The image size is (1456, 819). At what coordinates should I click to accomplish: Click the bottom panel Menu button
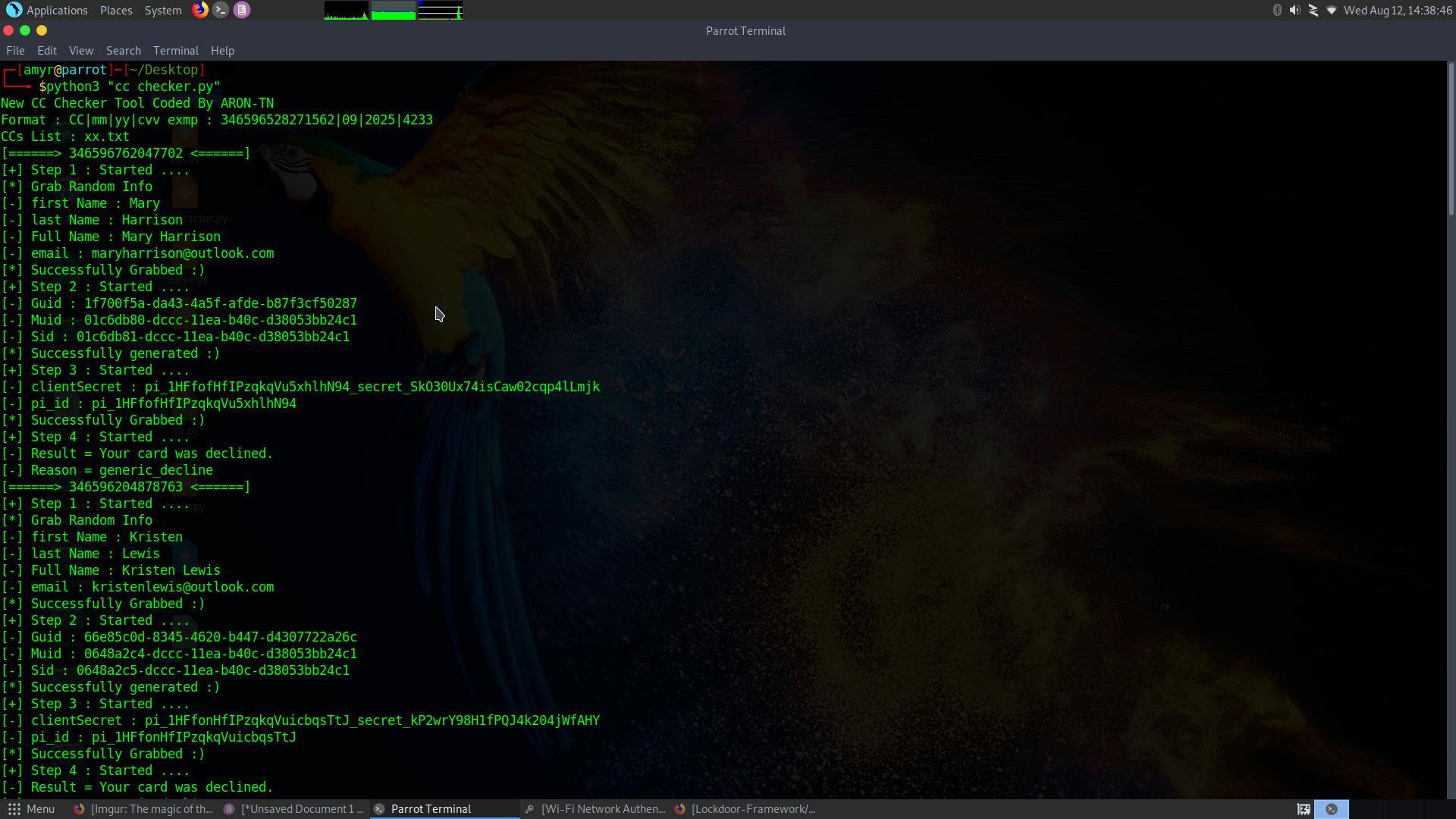32,809
